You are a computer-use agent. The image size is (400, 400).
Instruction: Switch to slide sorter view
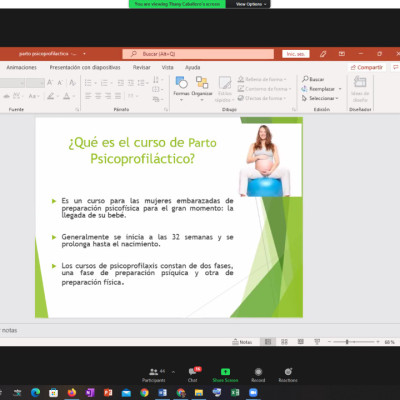coord(284,342)
